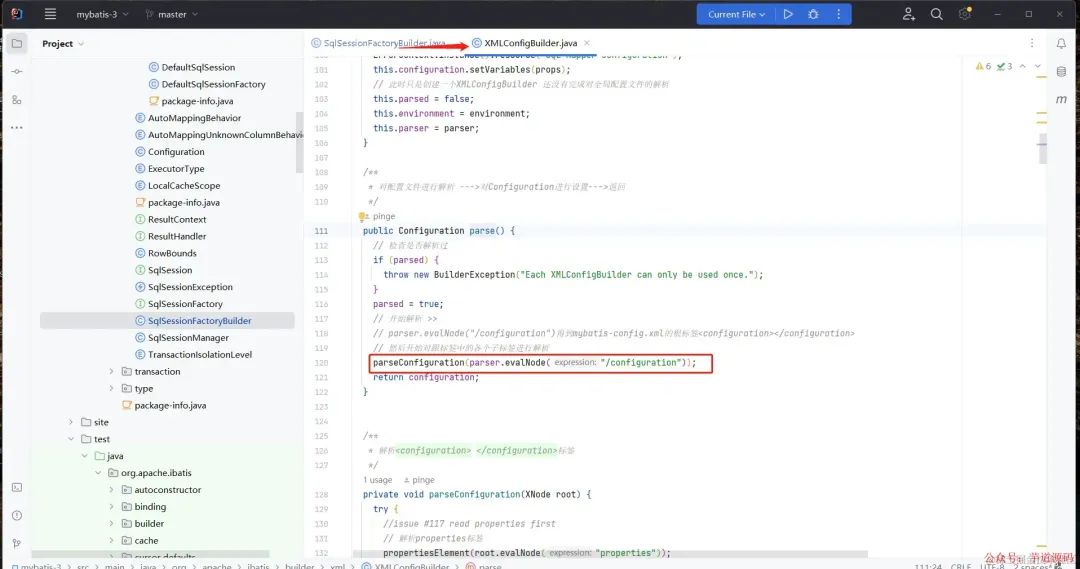
Task: Open editor tab options menu
Action: point(1032,43)
